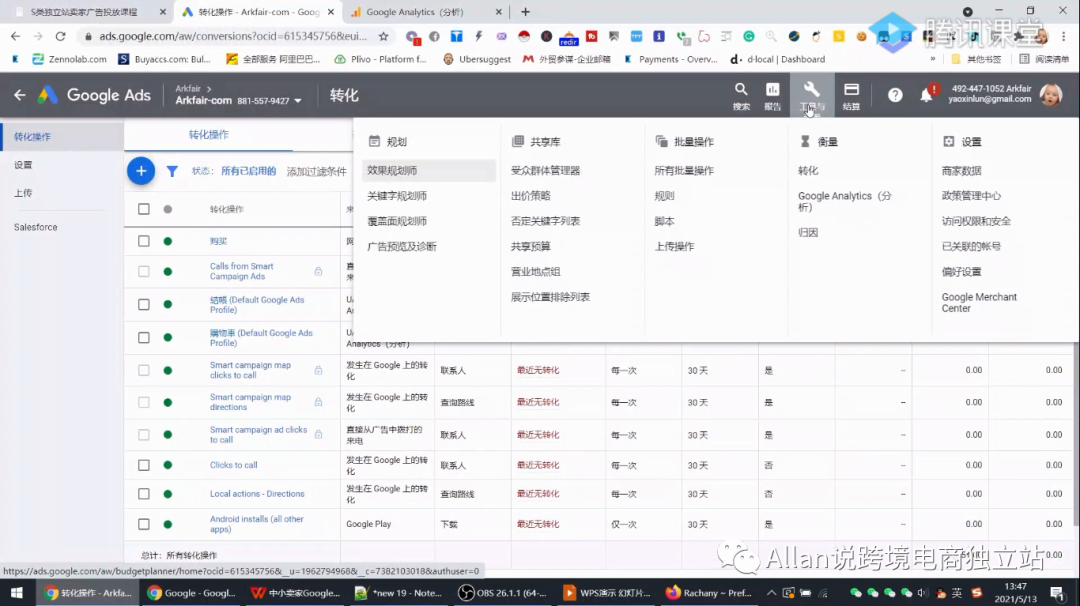
Task: Open Salesforce in left sidebar
Action: (36, 227)
